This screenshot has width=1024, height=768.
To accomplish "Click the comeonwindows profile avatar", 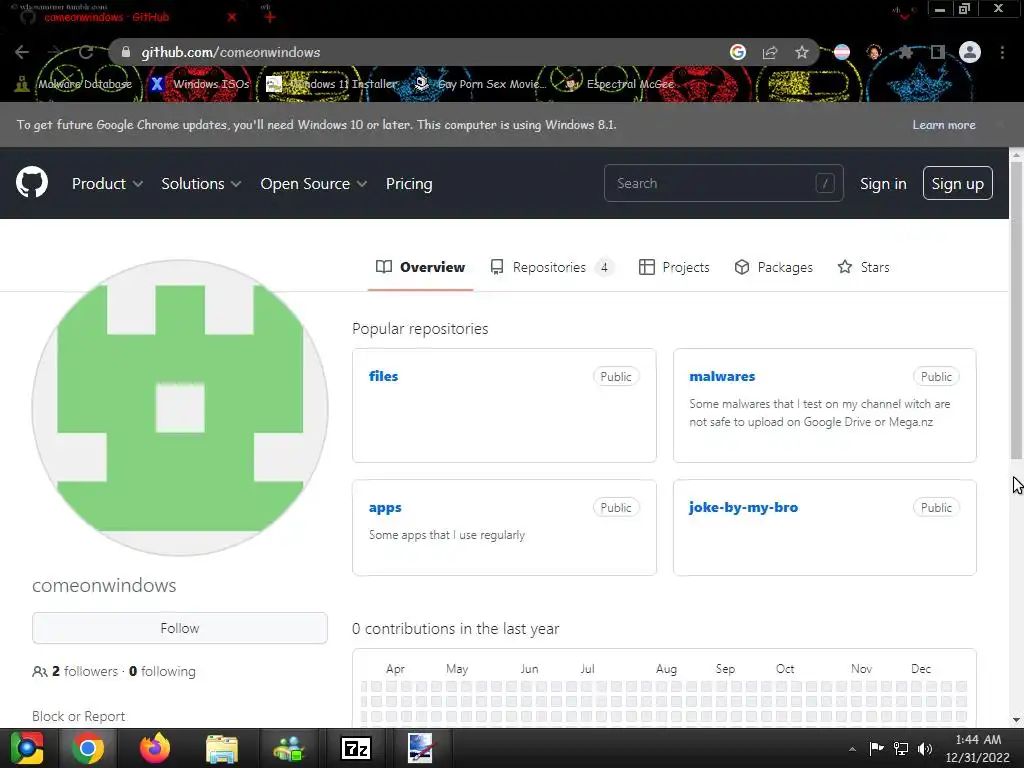I will tap(180, 408).
